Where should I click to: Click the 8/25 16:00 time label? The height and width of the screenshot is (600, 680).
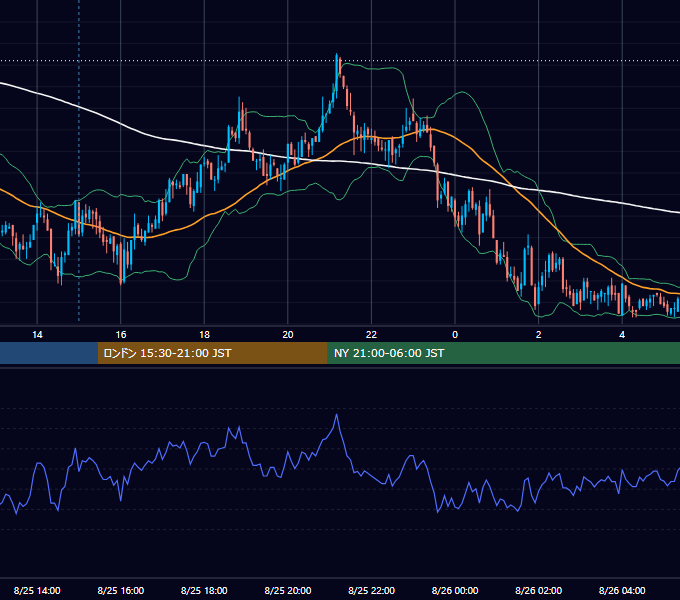[121, 590]
